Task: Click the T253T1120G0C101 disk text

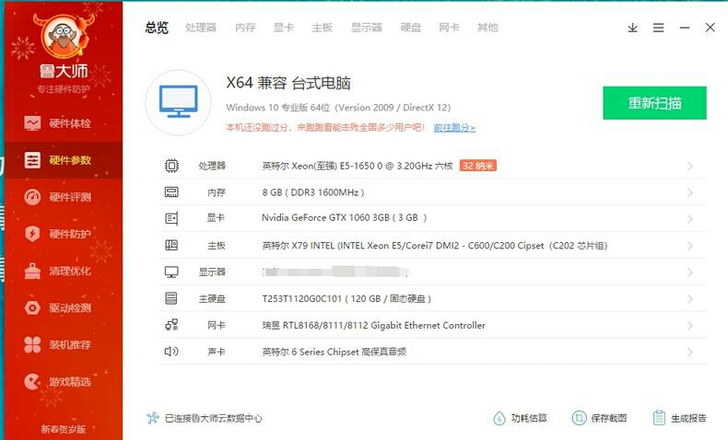Action: click(x=346, y=299)
